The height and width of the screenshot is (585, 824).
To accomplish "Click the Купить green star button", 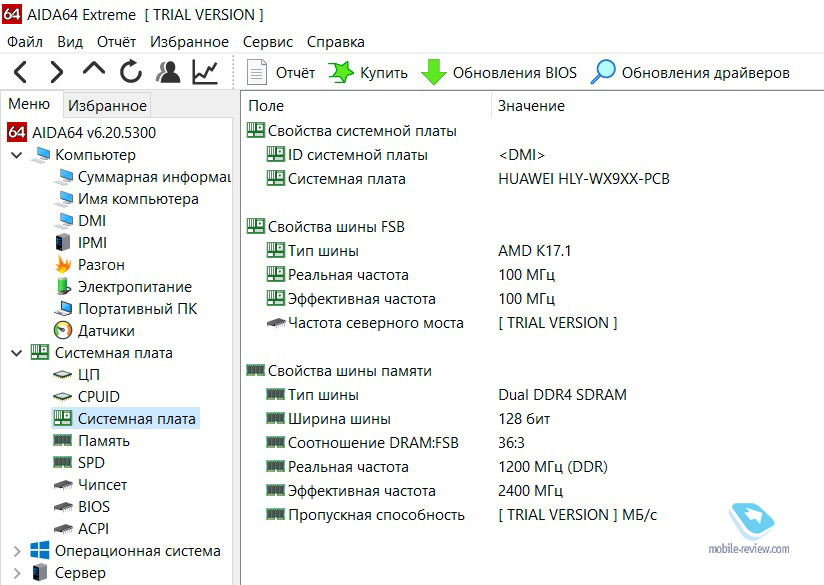I will click(368, 73).
